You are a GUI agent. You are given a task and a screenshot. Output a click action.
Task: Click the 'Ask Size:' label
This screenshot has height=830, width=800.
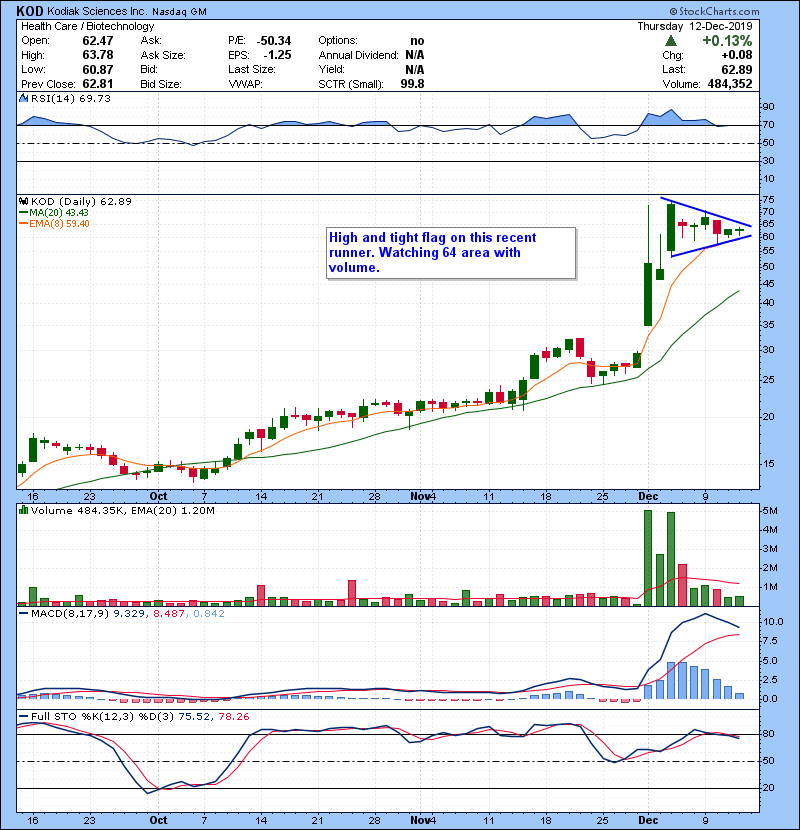pos(163,55)
